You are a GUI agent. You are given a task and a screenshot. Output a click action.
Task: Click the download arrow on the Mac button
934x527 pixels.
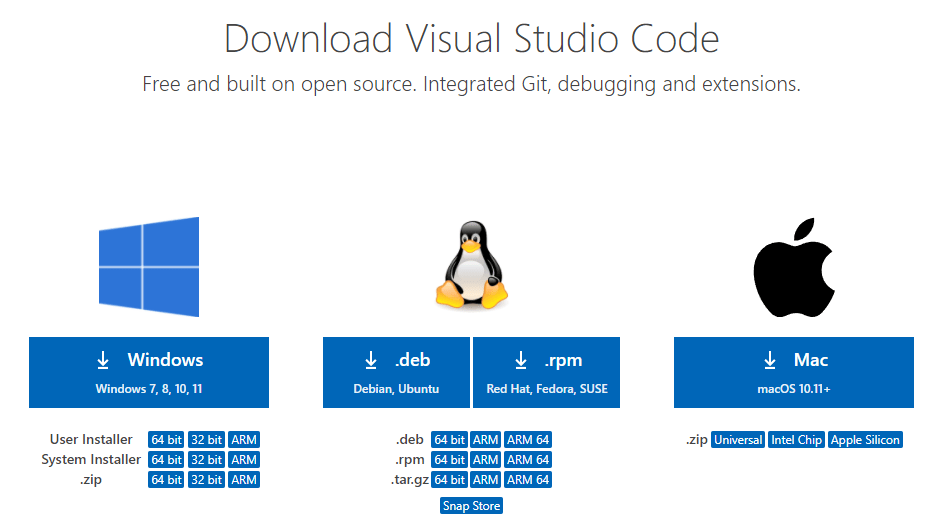click(770, 360)
